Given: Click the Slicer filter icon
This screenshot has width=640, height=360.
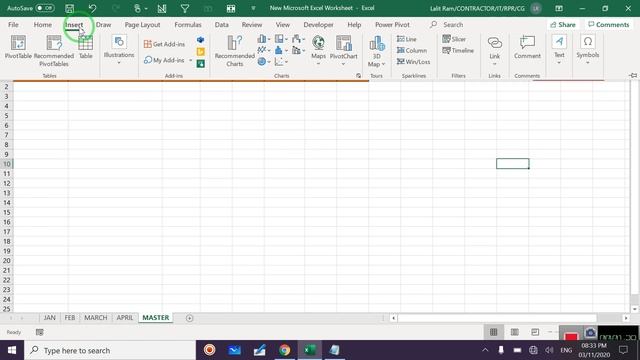Looking at the screenshot, I should point(454,39).
